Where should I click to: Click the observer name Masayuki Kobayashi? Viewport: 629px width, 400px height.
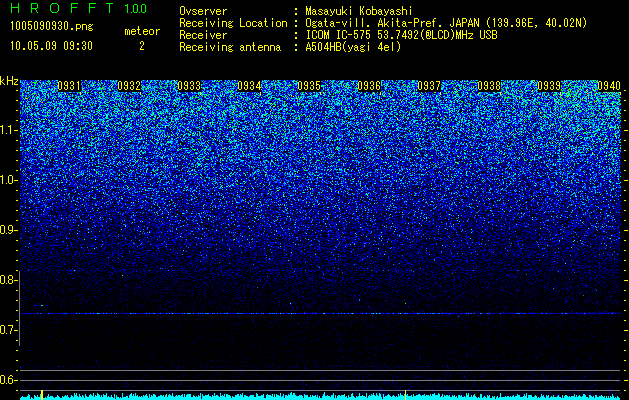click(x=359, y=11)
